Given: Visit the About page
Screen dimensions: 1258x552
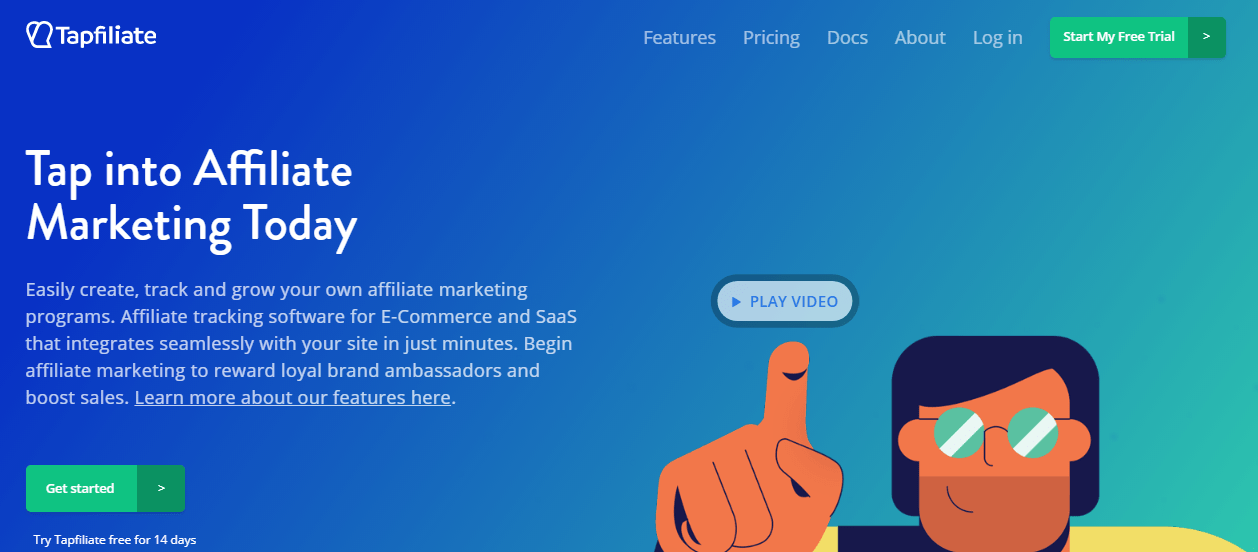Looking at the screenshot, I should click(920, 38).
